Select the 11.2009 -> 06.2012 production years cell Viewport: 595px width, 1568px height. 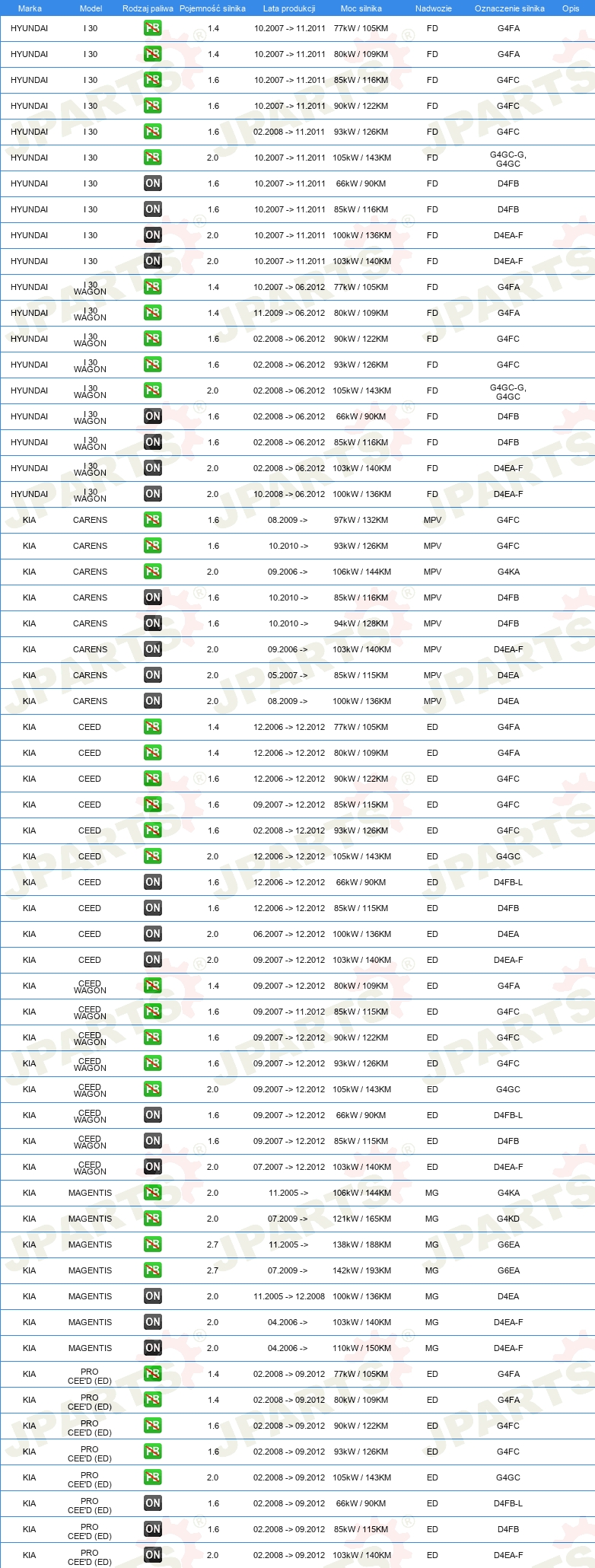click(x=289, y=313)
